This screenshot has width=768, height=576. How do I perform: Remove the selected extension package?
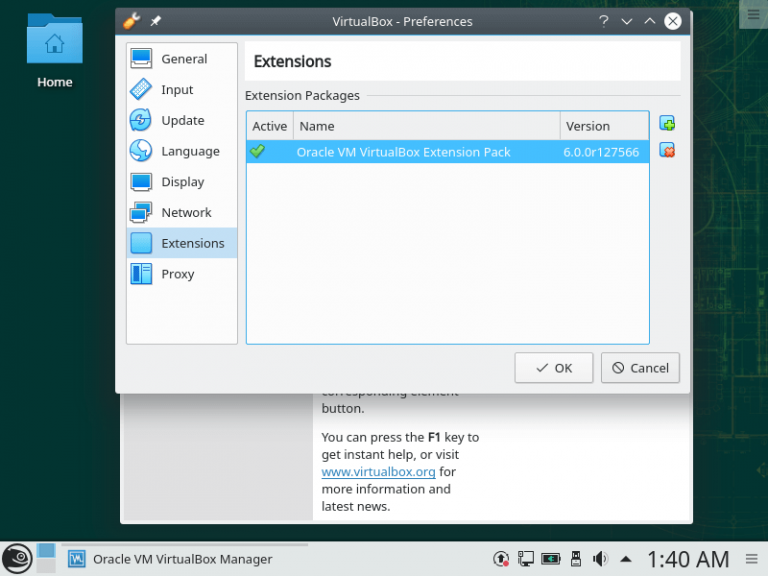pyautogui.click(x=667, y=150)
